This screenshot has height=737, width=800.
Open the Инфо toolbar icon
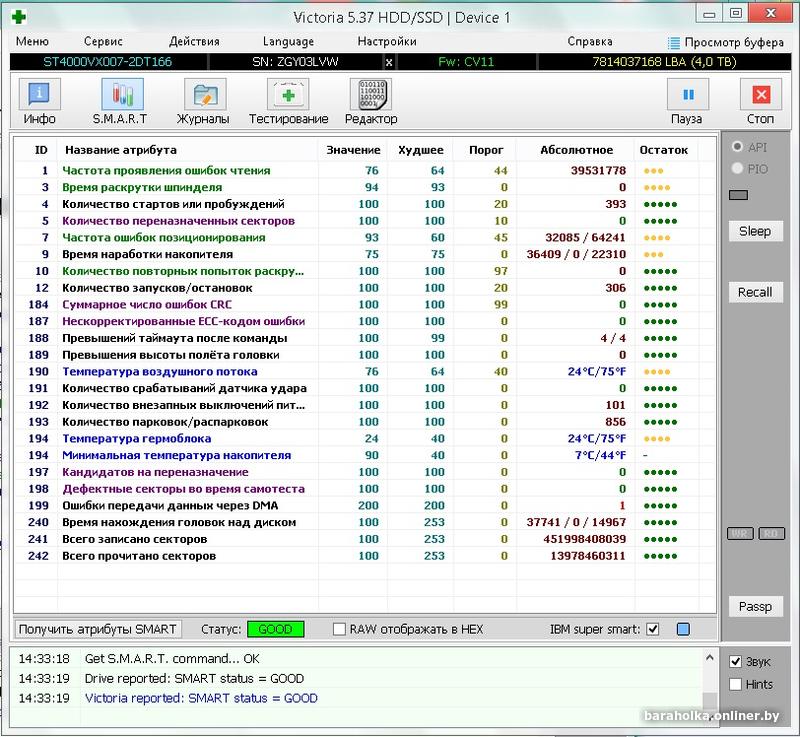point(39,94)
